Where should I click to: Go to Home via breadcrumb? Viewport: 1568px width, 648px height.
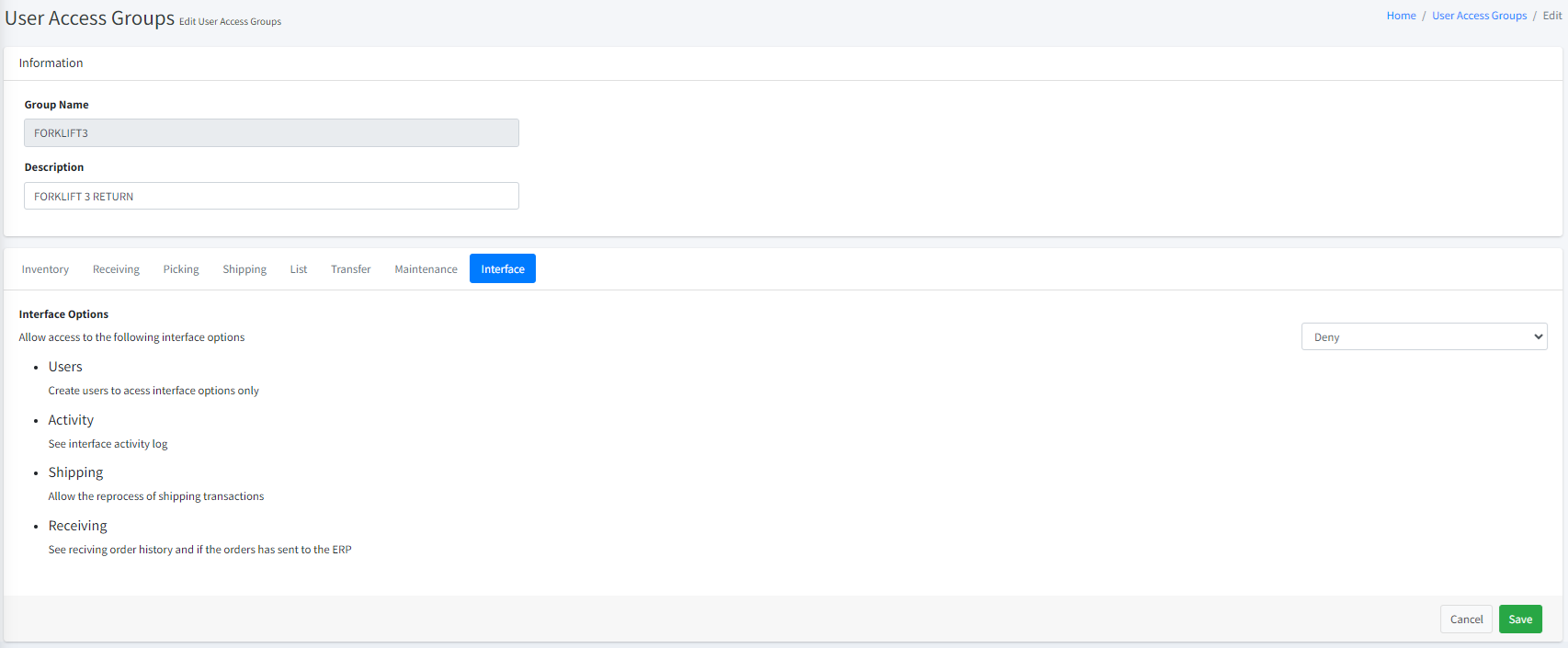(x=1401, y=16)
